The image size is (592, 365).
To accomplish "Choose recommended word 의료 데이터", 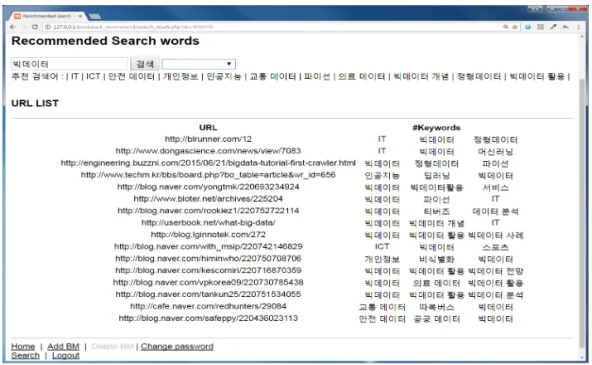I will pyautogui.click(x=362, y=76).
